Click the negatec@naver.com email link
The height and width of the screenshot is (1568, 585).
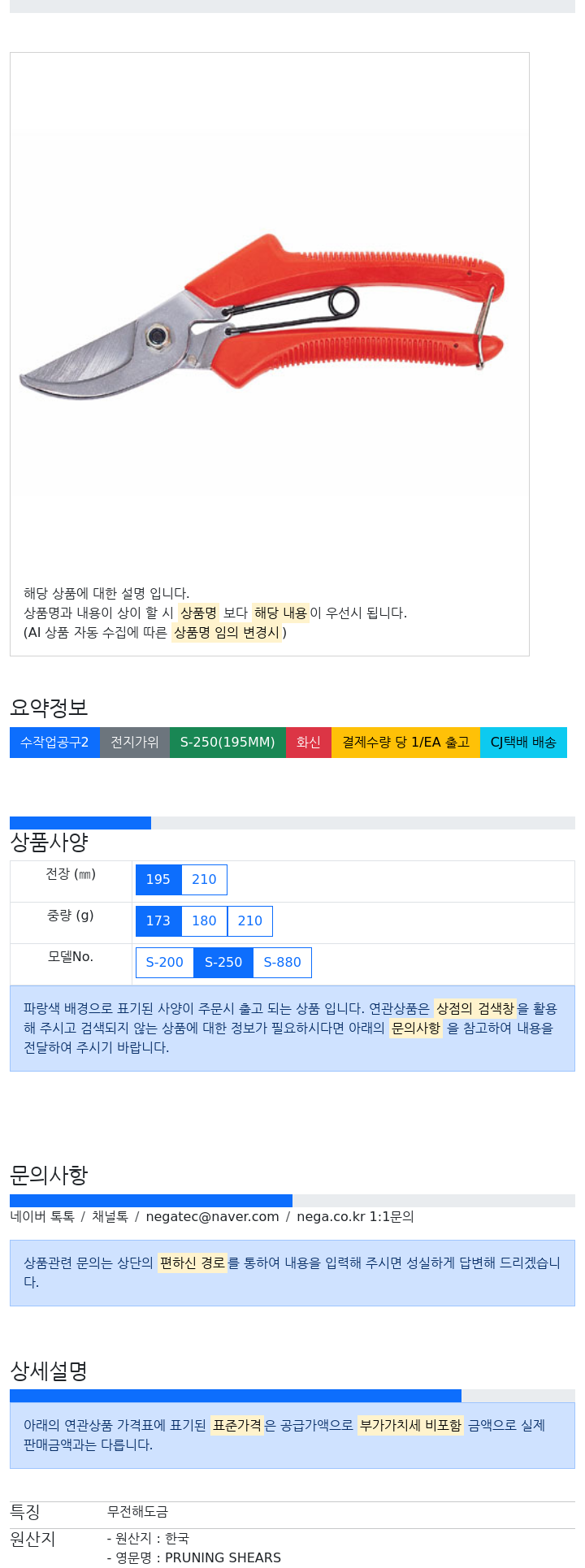pyautogui.click(x=213, y=1217)
